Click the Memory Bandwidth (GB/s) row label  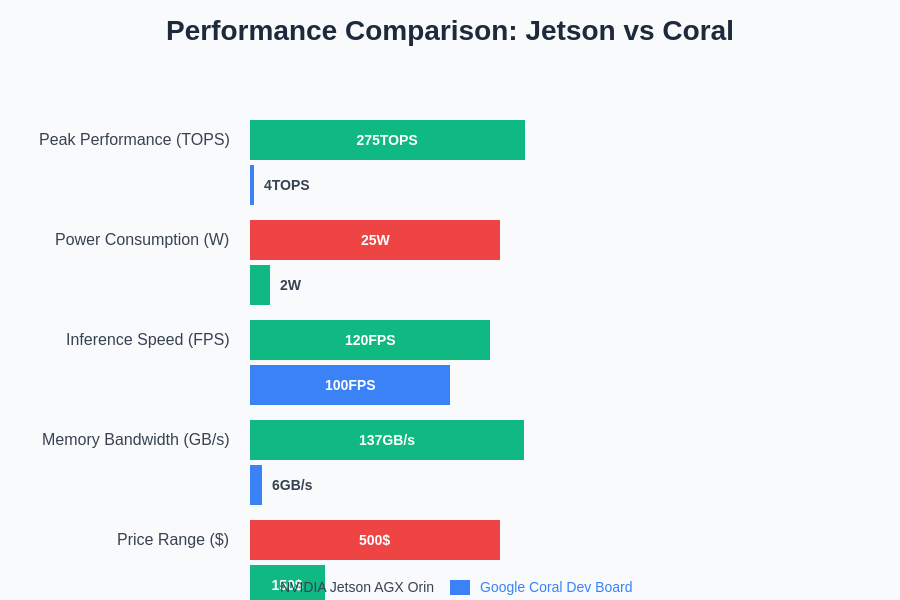(135, 440)
